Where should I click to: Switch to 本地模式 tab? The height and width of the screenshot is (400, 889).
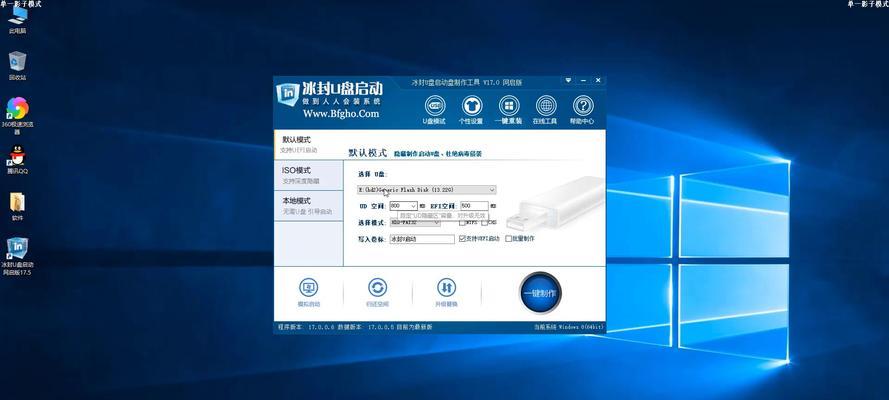308,205
